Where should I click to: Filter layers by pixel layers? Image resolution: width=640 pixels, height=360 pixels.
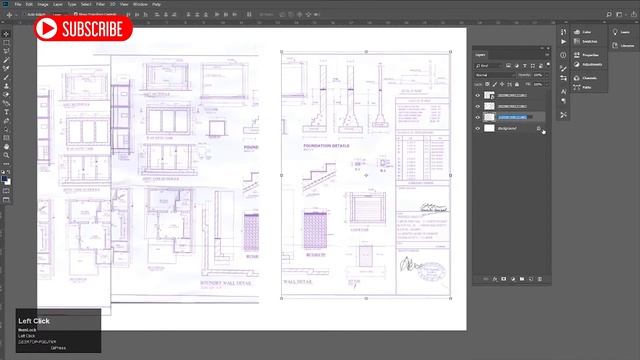[508, 66]
